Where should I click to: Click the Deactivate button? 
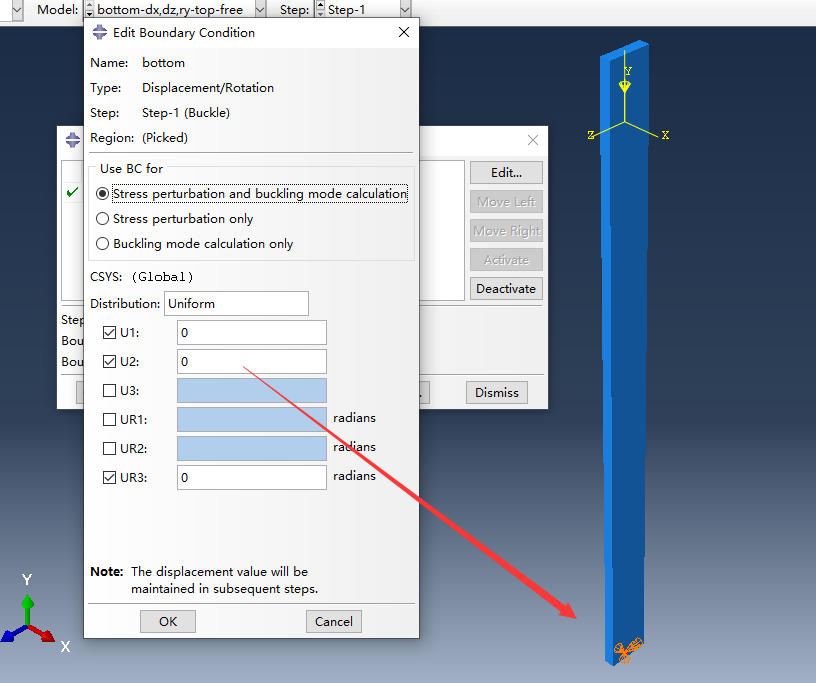(x=506, y=289)
